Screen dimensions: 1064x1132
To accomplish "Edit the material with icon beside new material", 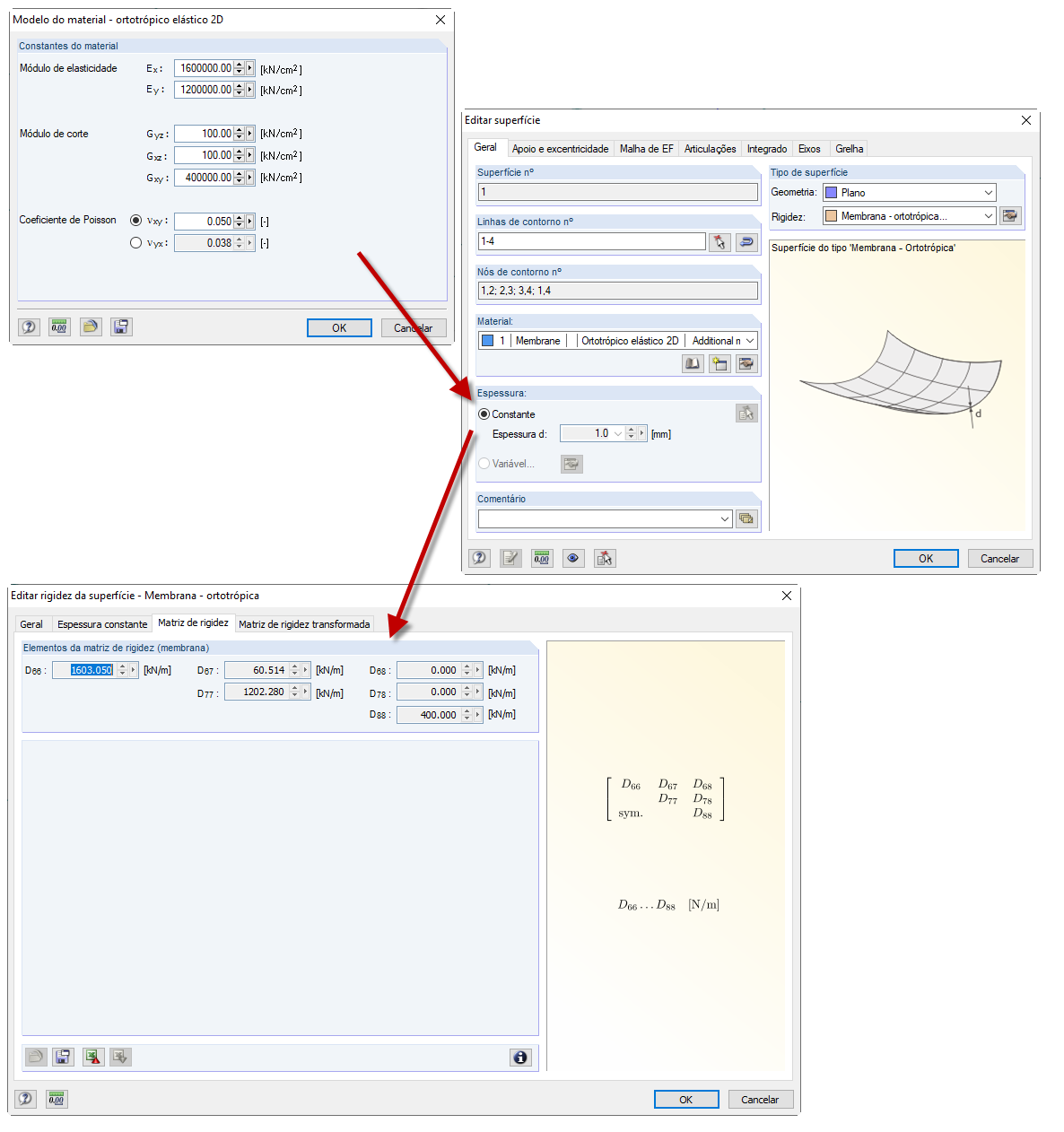I will click(746, 363).
